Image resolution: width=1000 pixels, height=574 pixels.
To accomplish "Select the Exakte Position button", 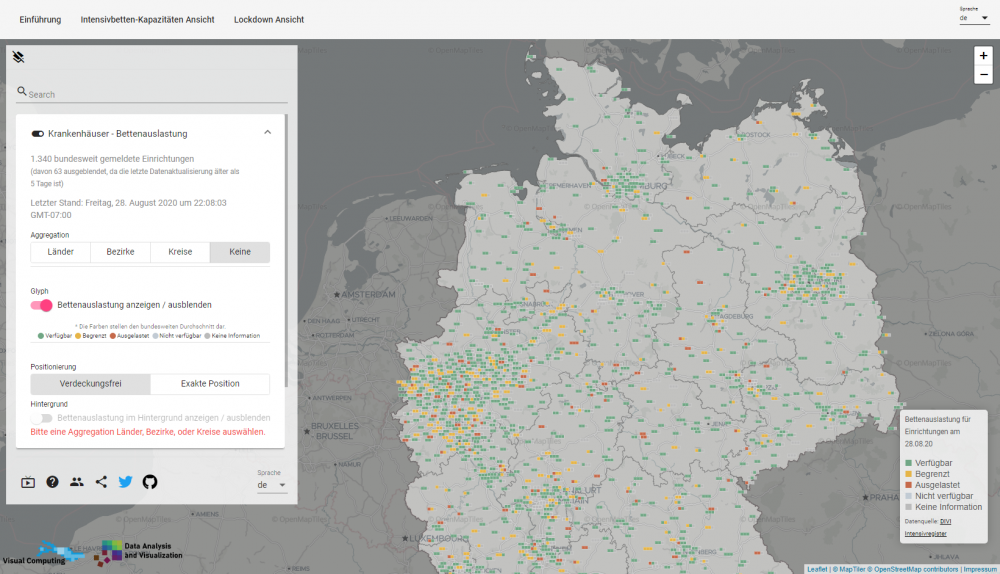I will pyautogui.click(x=210, y=384).
